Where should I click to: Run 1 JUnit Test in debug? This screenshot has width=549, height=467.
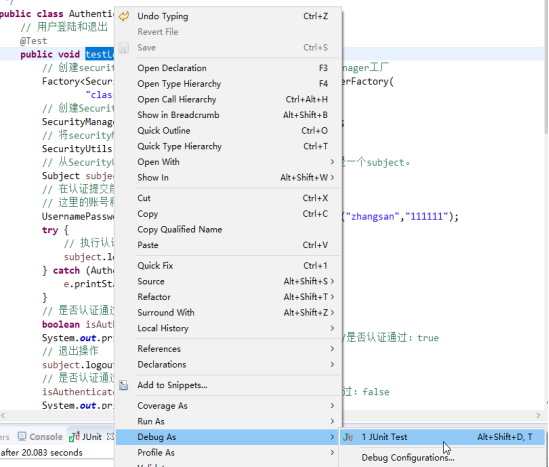point(442,437)
